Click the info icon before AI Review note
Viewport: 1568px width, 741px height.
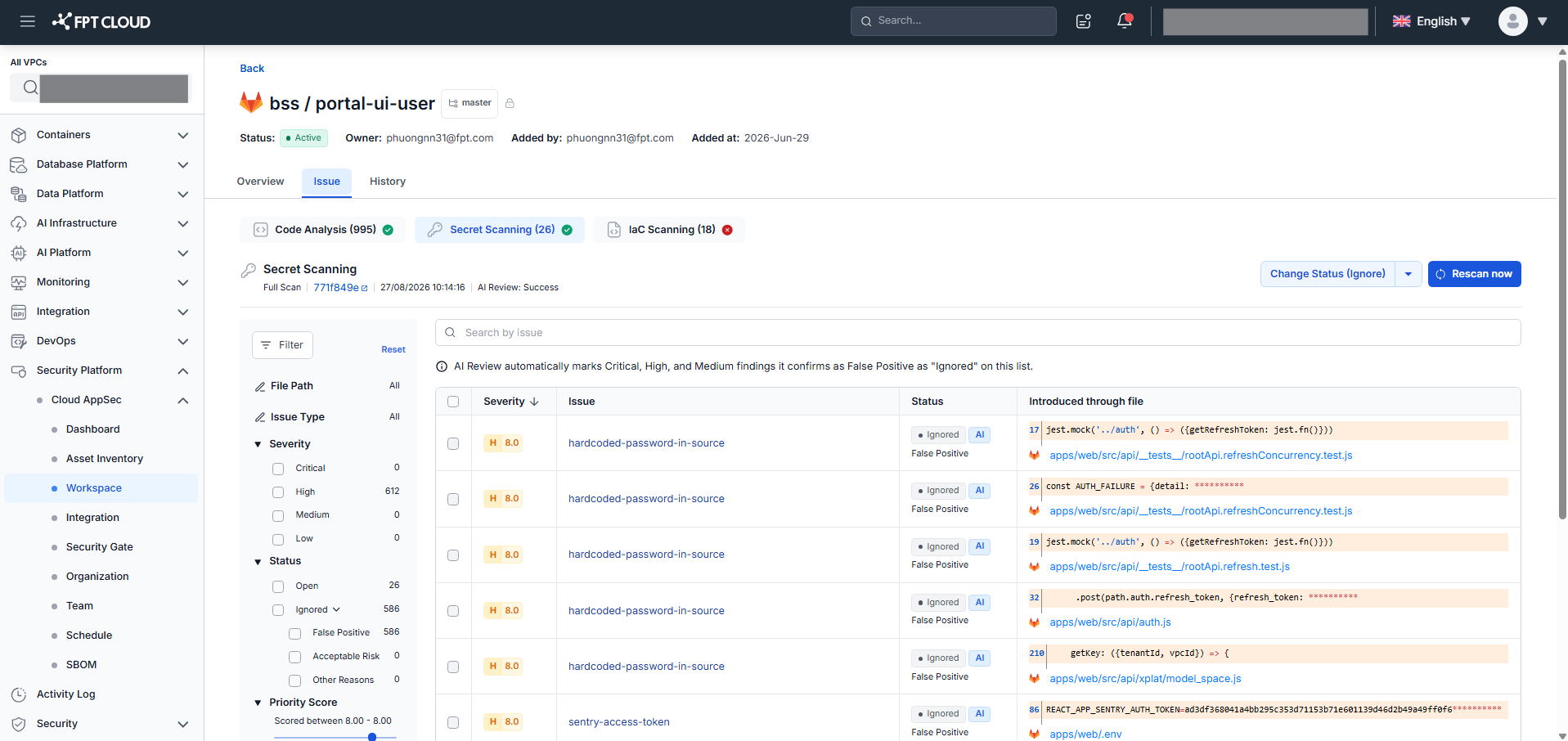coord(442,366)
